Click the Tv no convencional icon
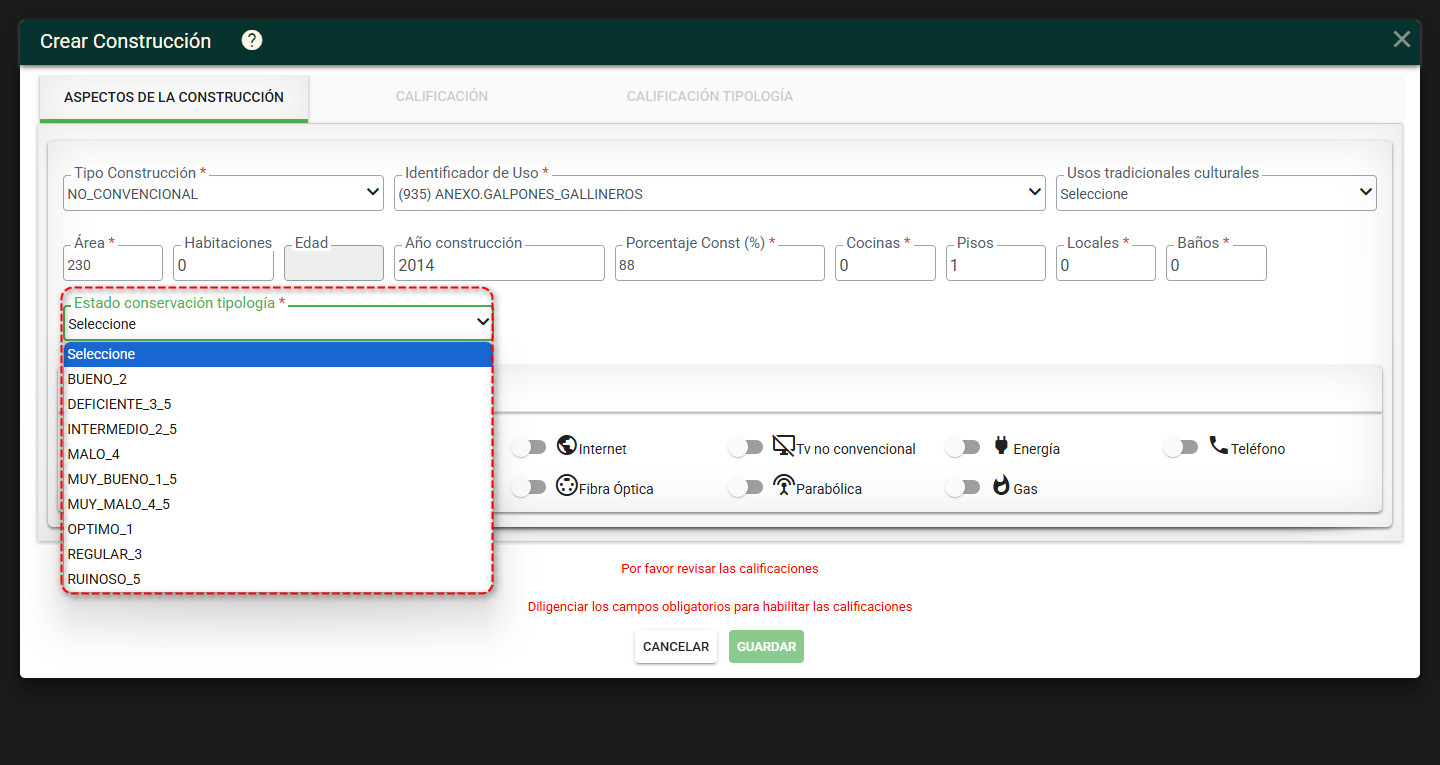1440x765 pixels. (x=783, y=446)
